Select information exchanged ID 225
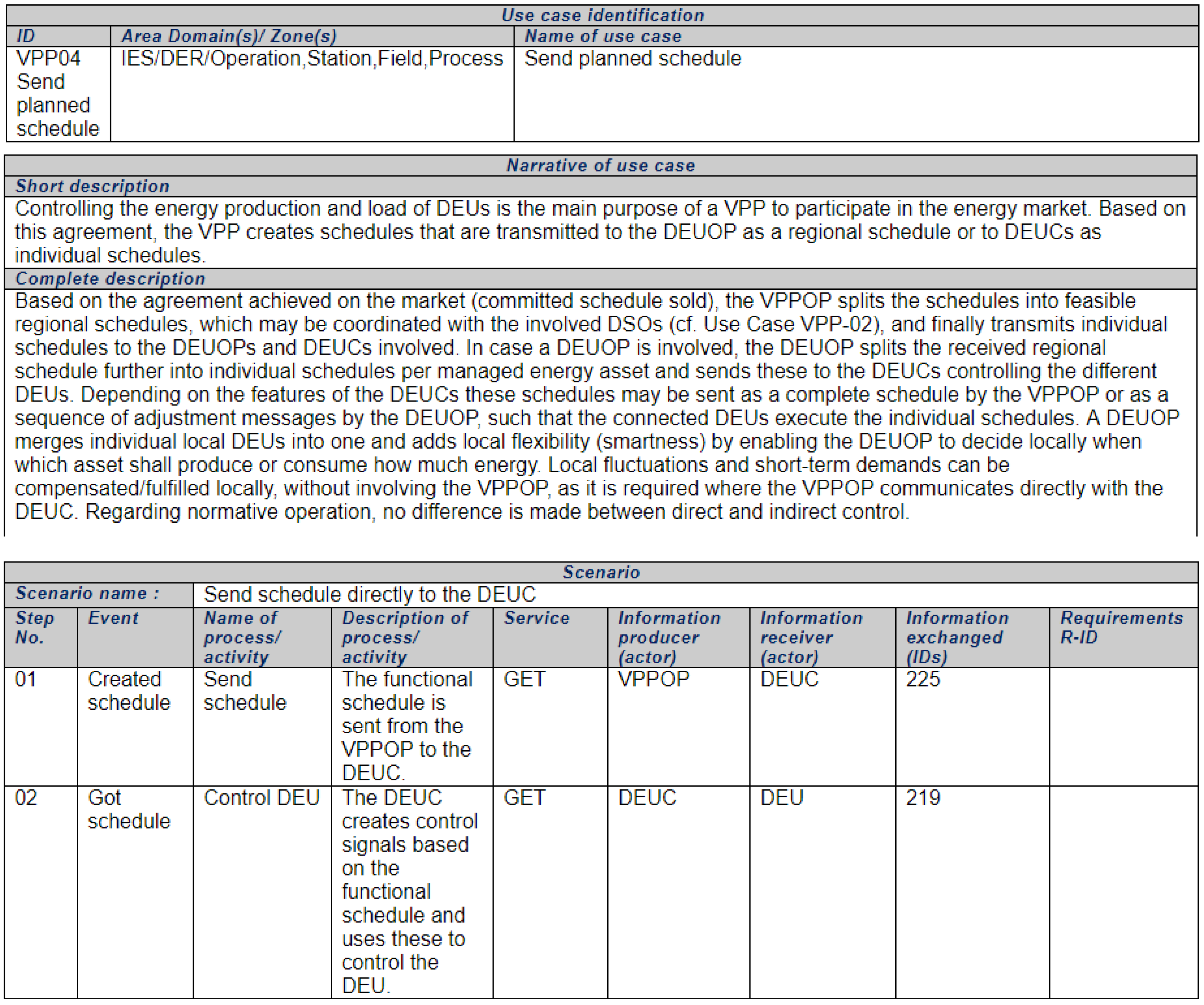The image size is (1204, 1005). pos(922,679)
